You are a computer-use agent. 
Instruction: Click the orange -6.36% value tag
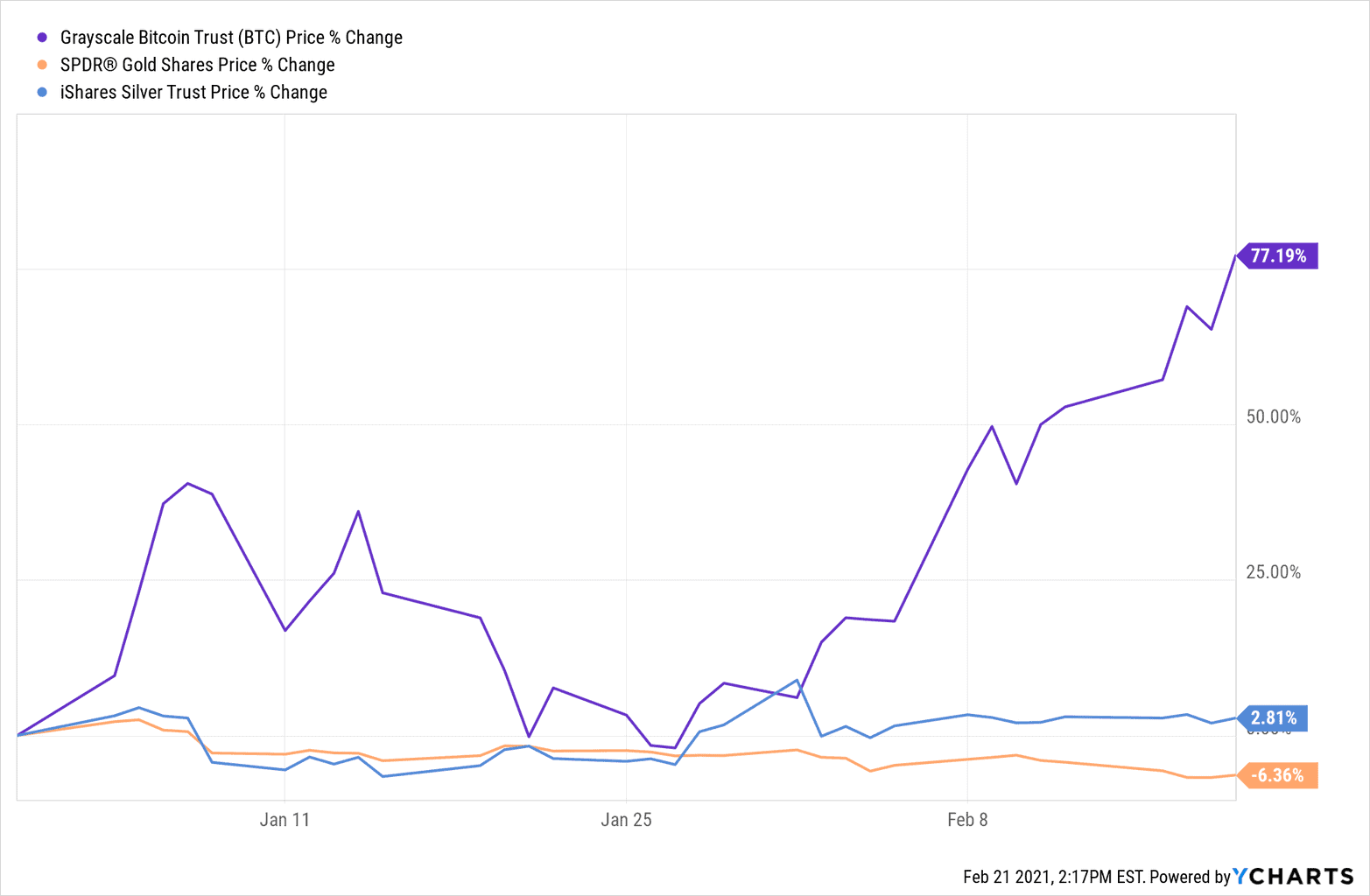pos(1276,775)
